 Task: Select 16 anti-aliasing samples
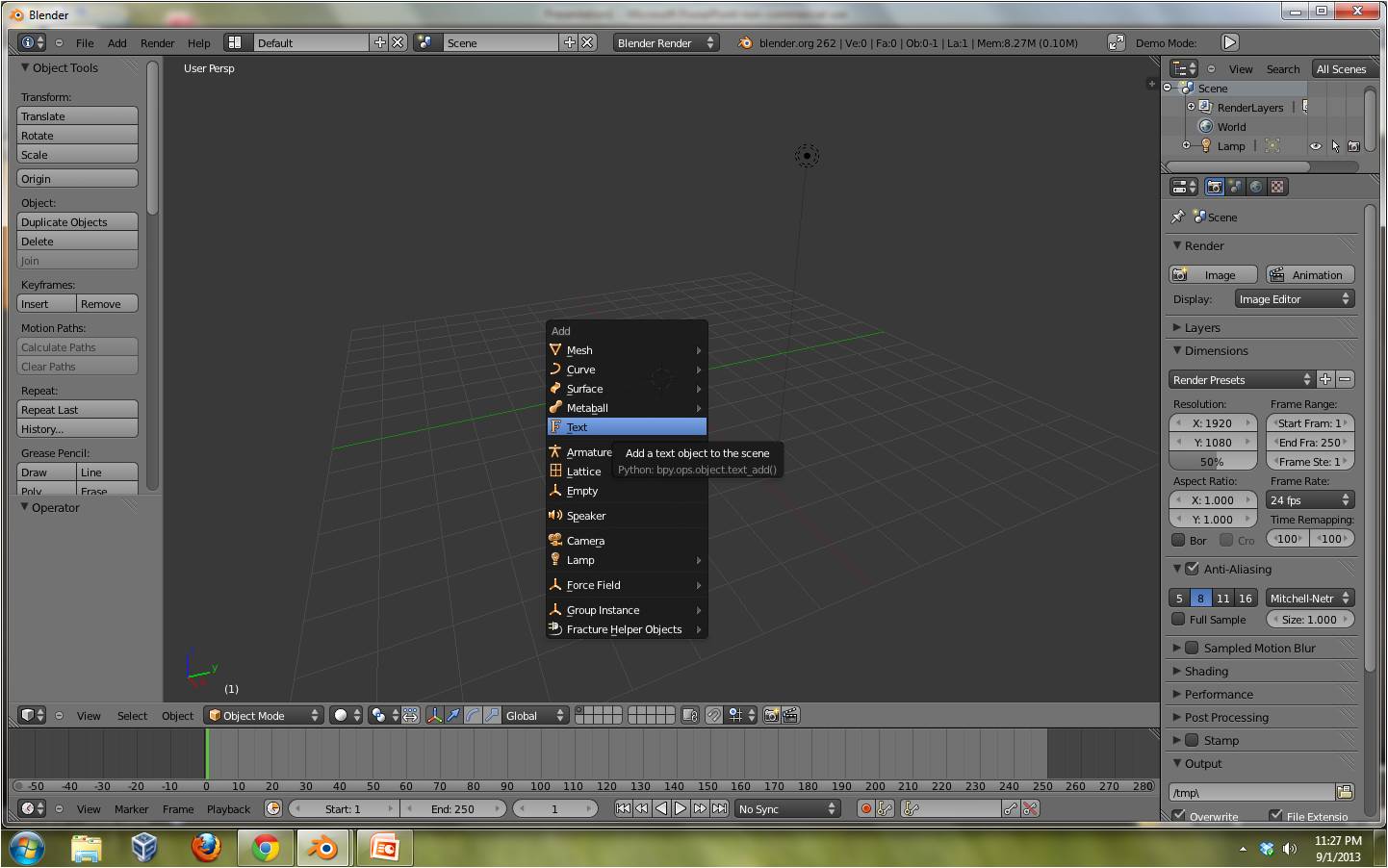point(1246,598)
